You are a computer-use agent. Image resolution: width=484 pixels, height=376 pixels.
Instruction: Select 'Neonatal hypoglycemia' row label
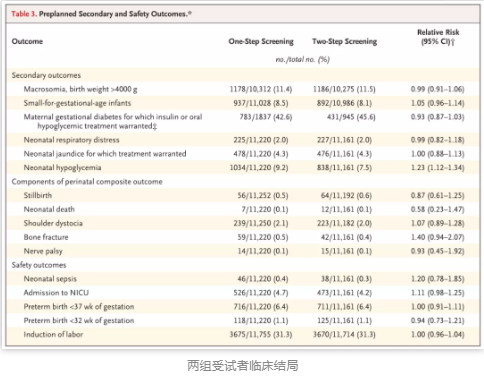pyautogui.click(x=62, y=168)
